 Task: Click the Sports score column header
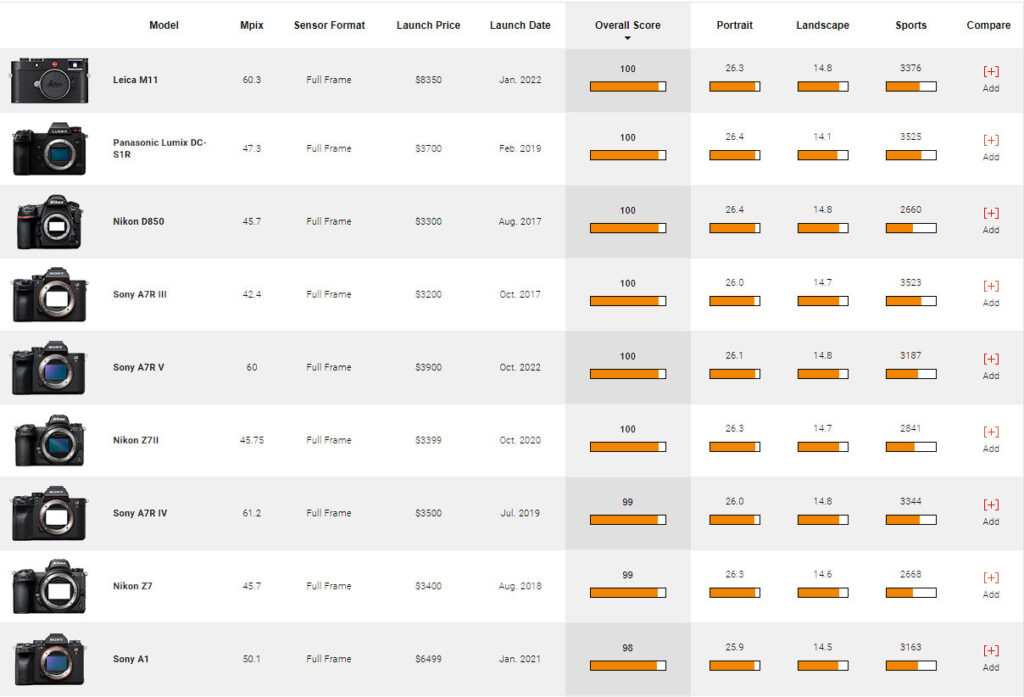[x=911, y=25]
